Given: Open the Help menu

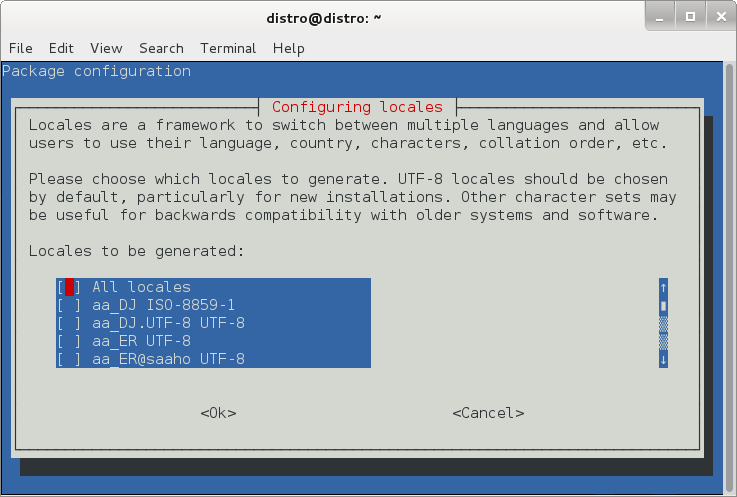Looking at the screenshot, I should click(x=289, y=48).
